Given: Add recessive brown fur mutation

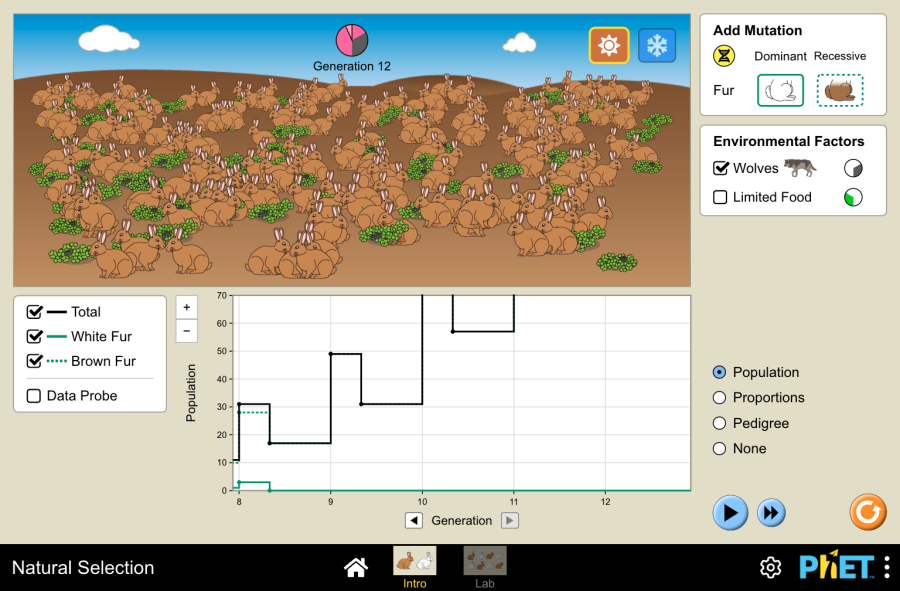Looking at the screenshot, I should 840,90.
